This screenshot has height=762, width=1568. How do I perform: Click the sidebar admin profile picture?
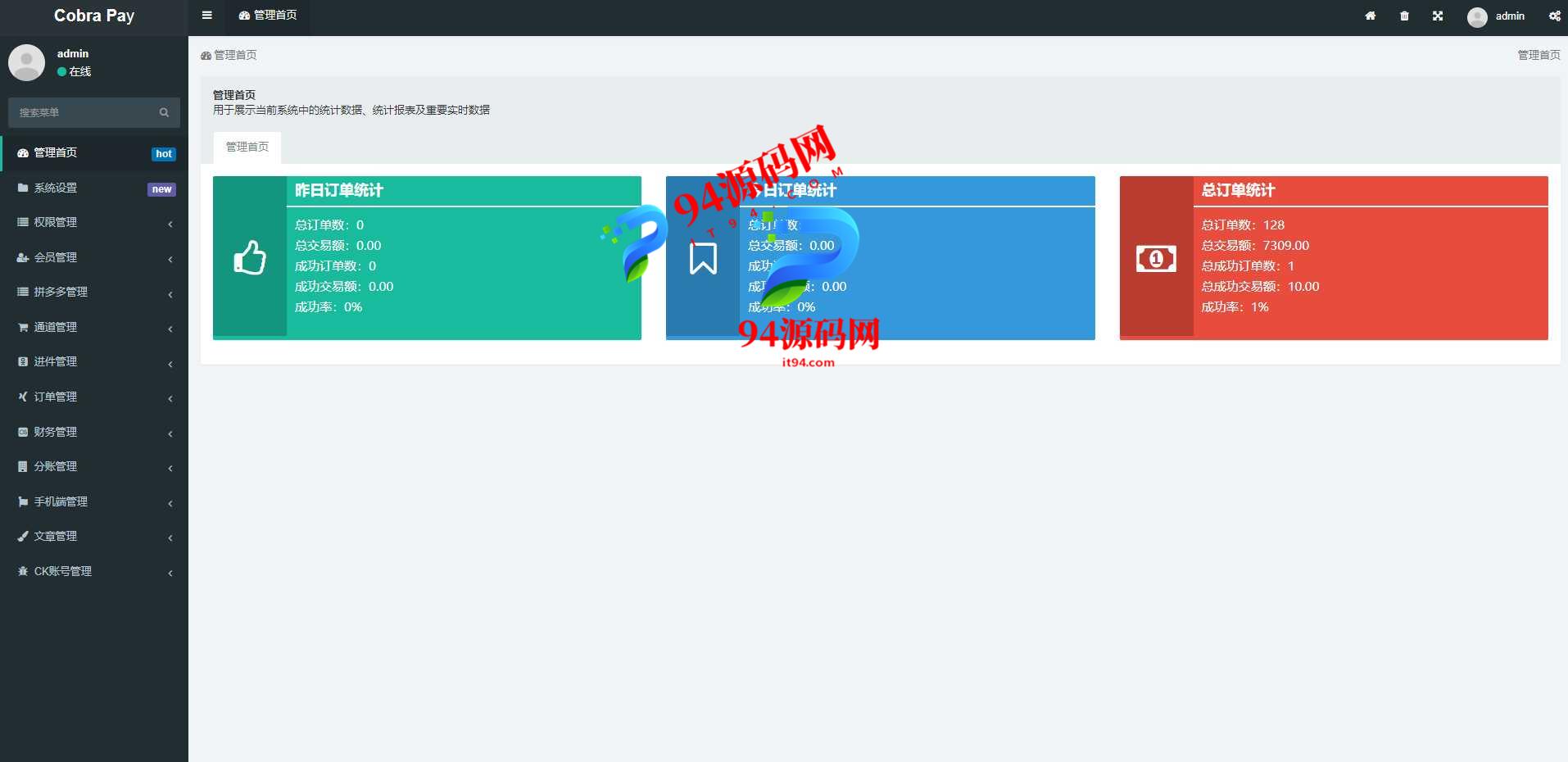(26, 62)
